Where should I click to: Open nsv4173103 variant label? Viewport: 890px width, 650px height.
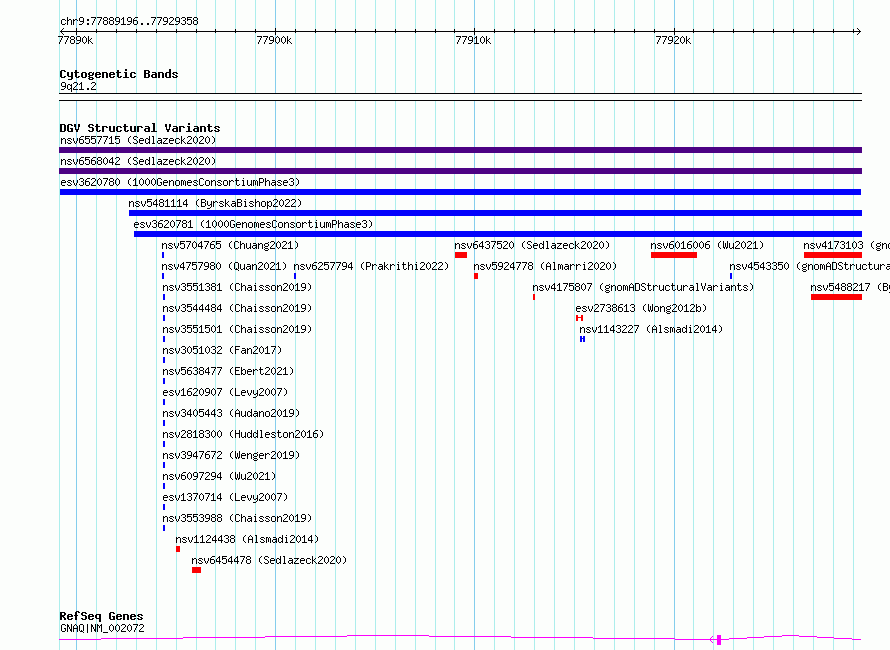point(846,245)
